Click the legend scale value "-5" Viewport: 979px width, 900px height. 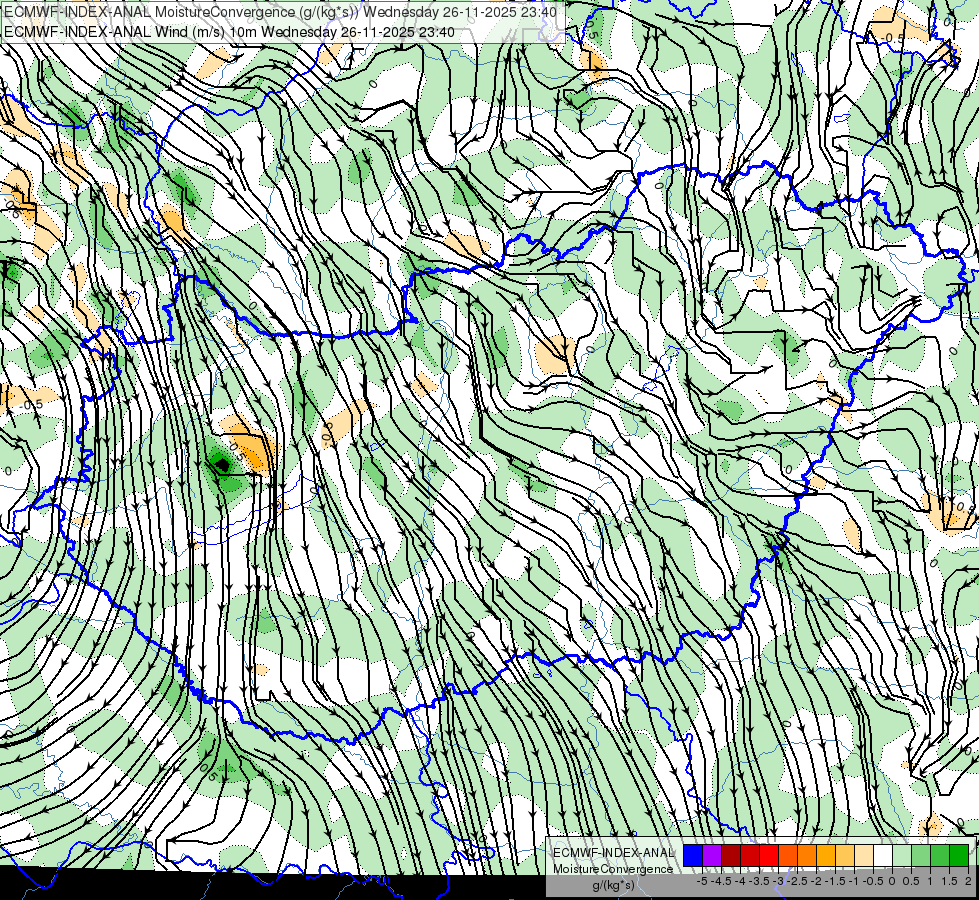click(702, 881)
